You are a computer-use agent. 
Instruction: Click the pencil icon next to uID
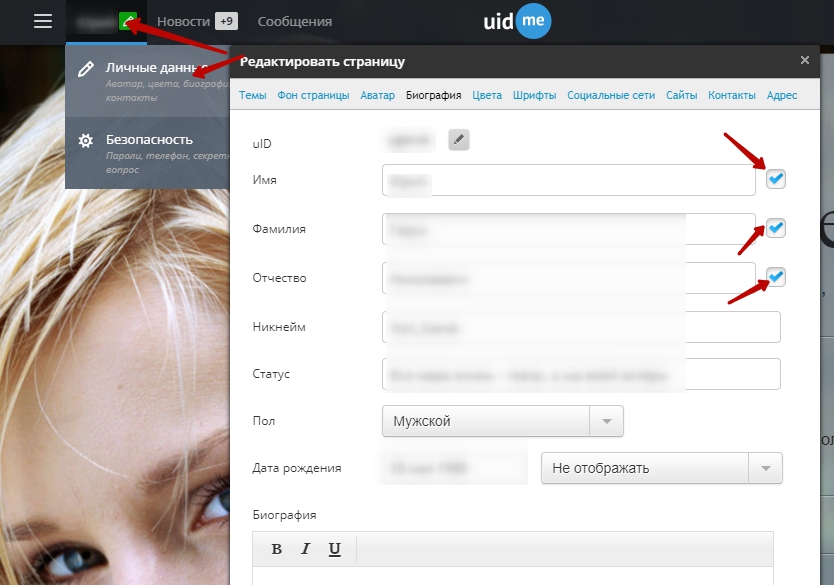pyautogui.click(x=458, y=140)
